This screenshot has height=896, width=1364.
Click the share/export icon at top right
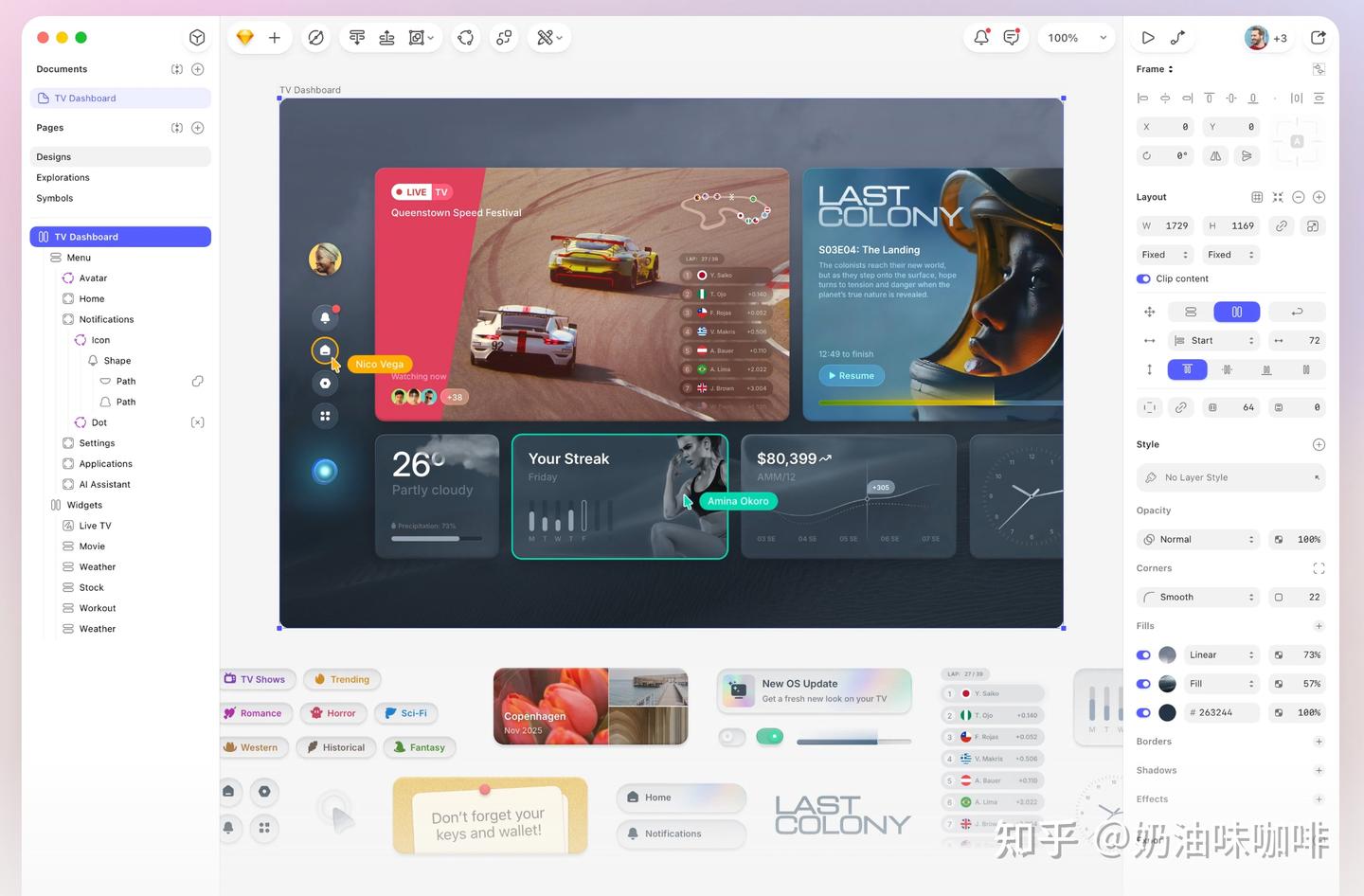coord(1318,38)
